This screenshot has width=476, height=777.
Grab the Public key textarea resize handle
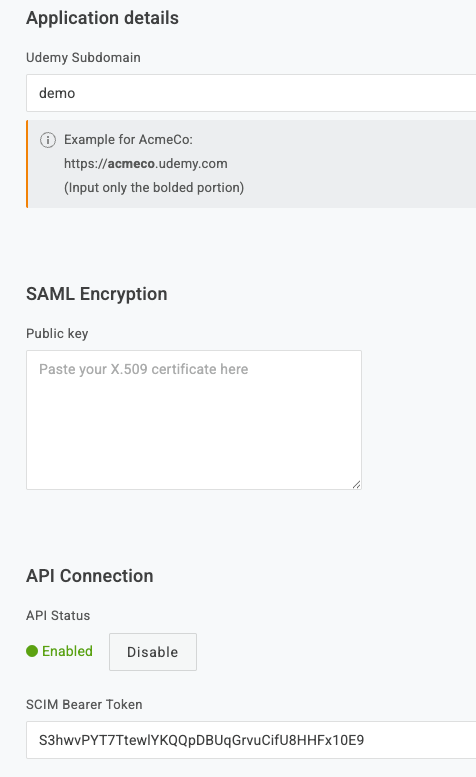pos(356,484)
